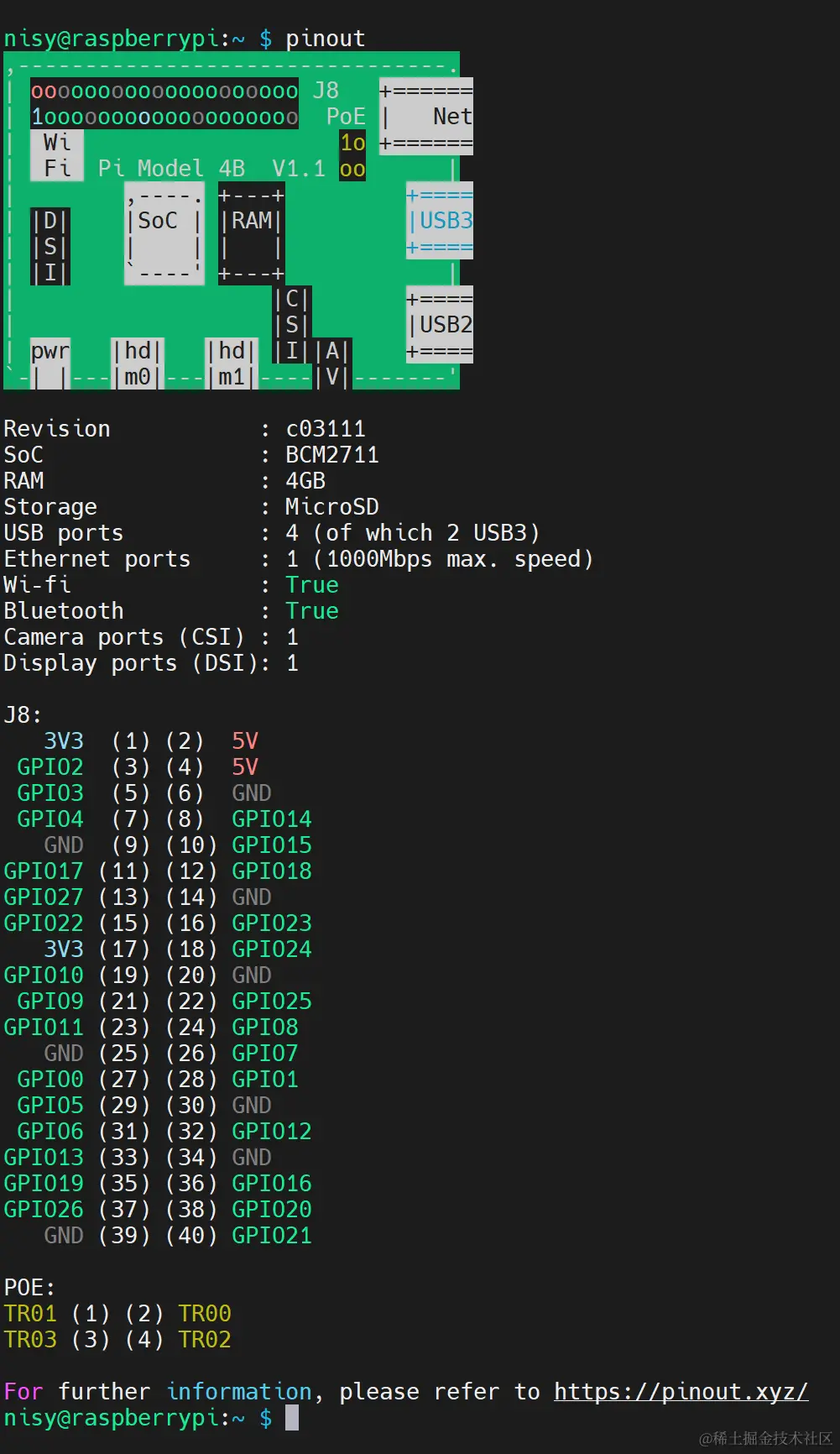Screen dimensions: 840x1454
Task: Click the J8: header heading
Action: [23, 715]
